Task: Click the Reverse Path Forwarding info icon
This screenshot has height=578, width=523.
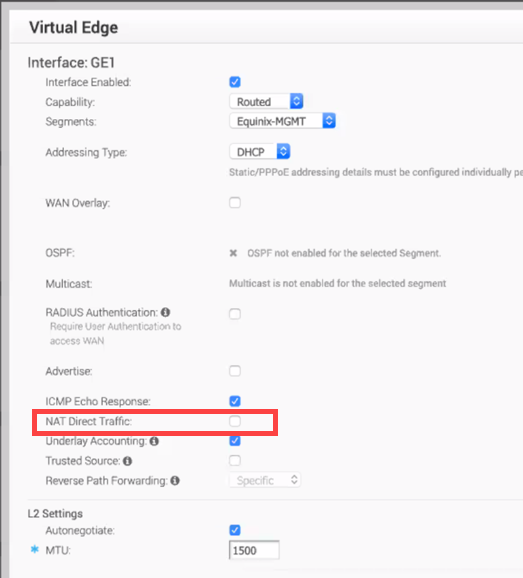Action: coord(175,481)
